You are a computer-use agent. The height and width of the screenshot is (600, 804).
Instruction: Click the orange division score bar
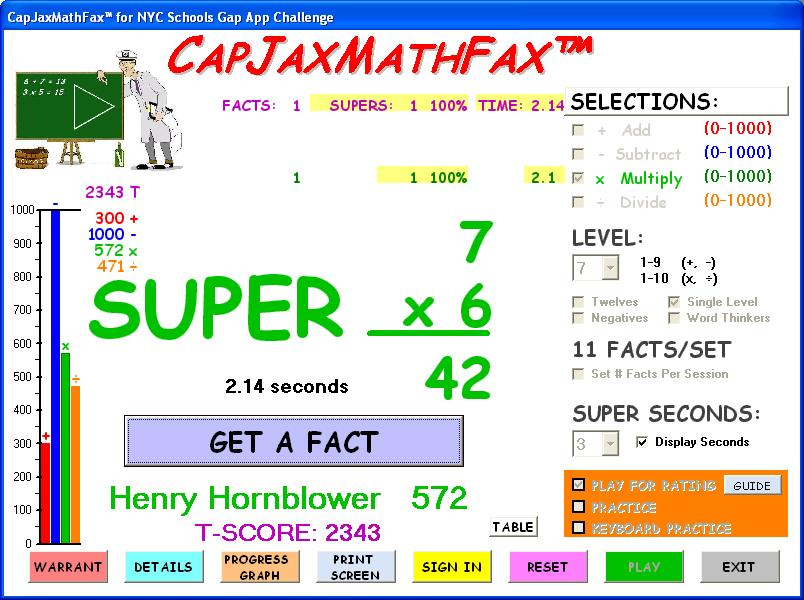tap(75, 464)
